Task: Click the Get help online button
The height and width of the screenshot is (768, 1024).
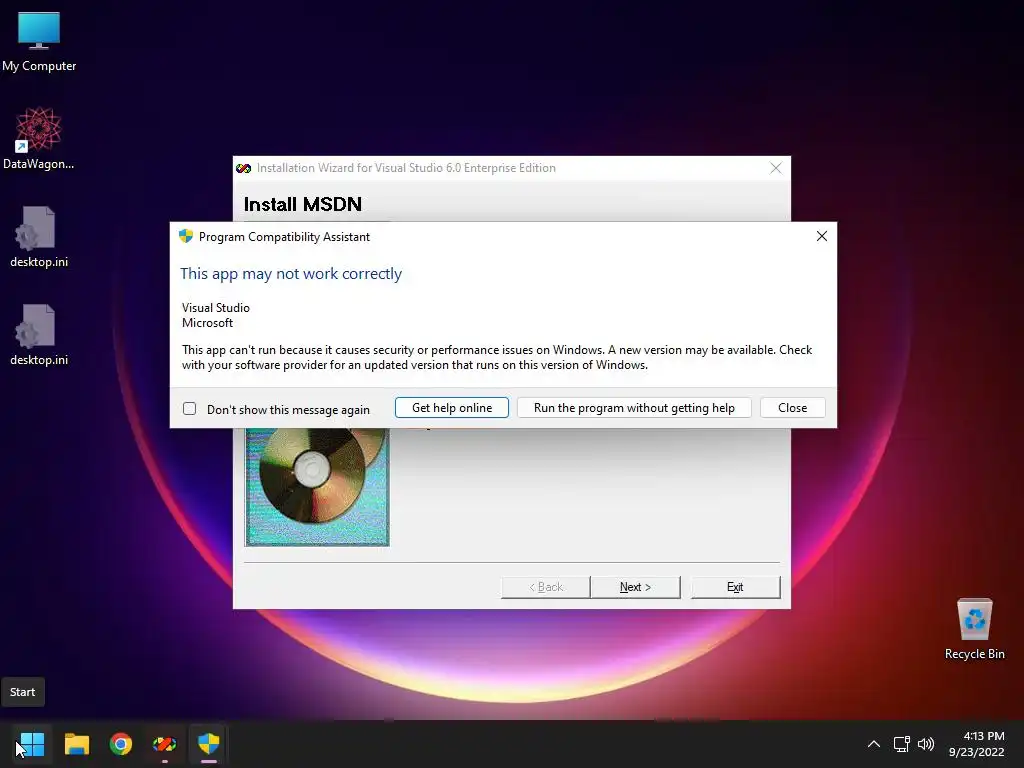Action: point(452,408)
